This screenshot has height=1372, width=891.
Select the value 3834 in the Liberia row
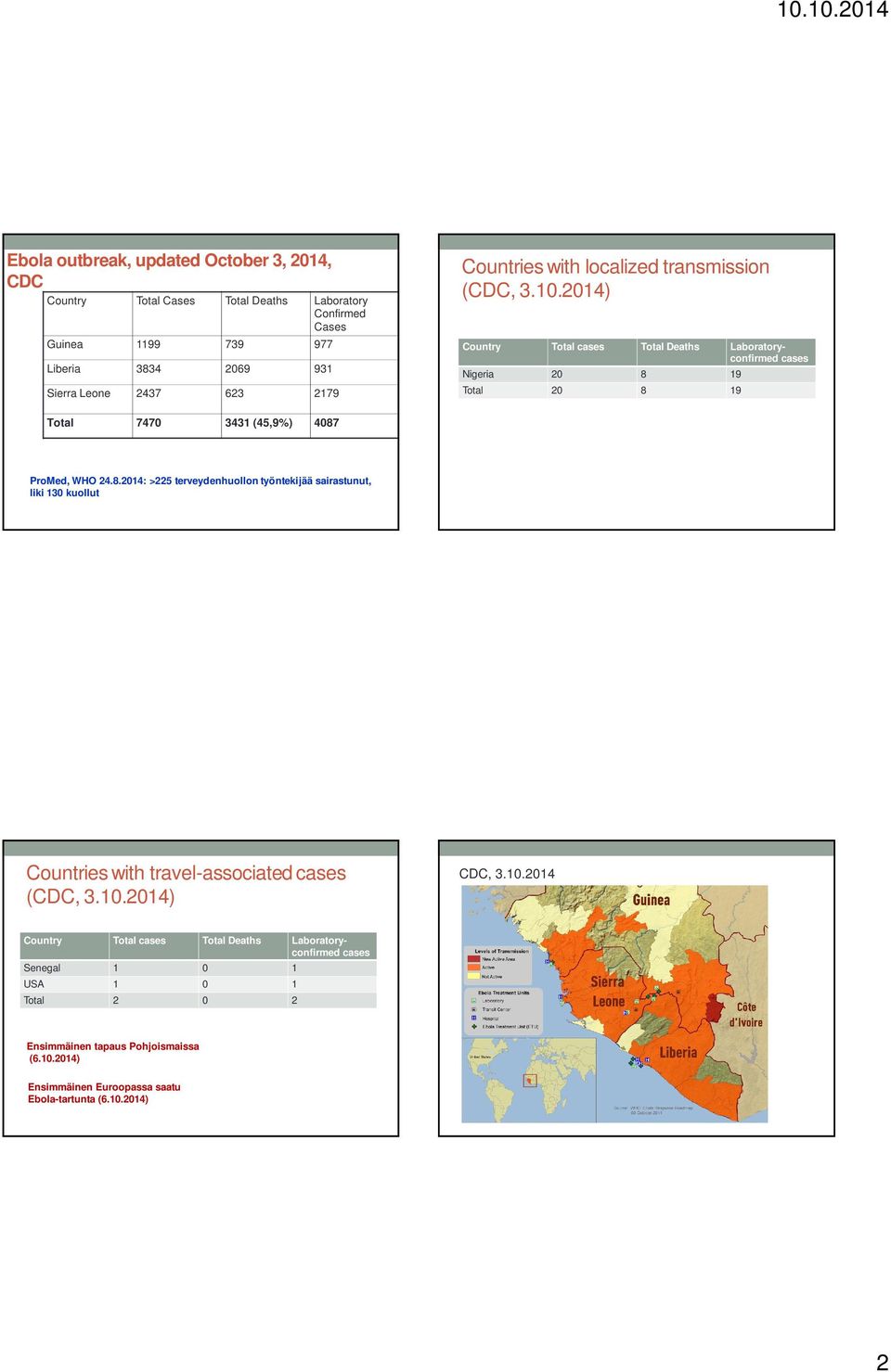click(x=148, y=369)
